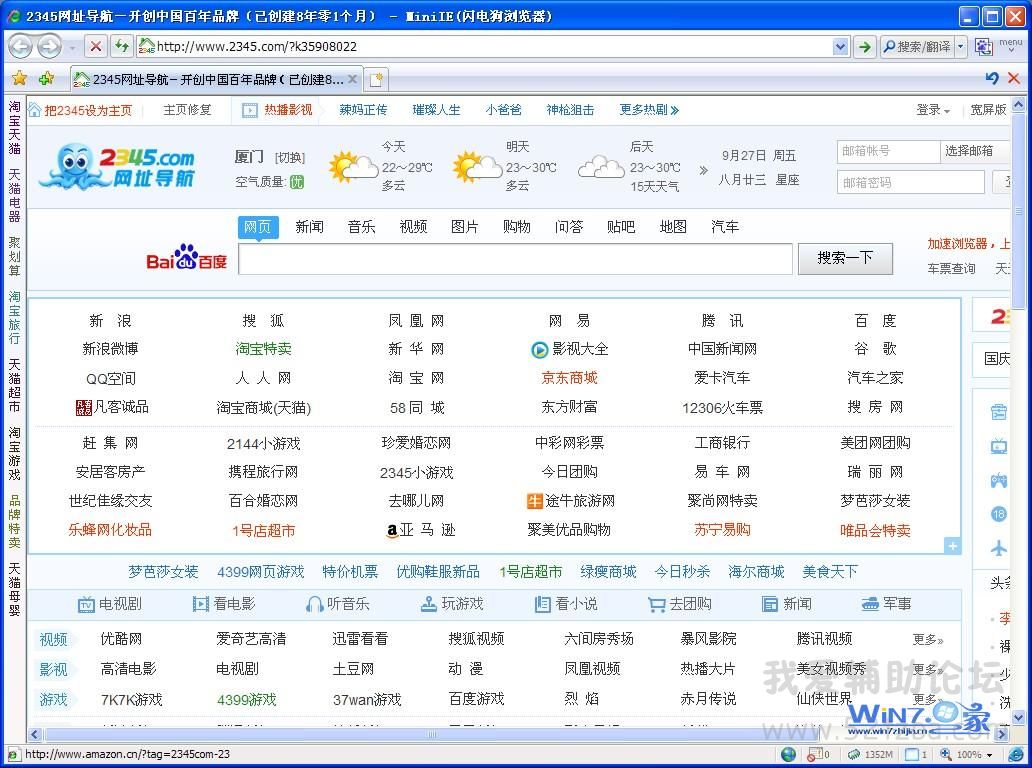Close all tabs with red X at tab bar right

pos(1014,78)
